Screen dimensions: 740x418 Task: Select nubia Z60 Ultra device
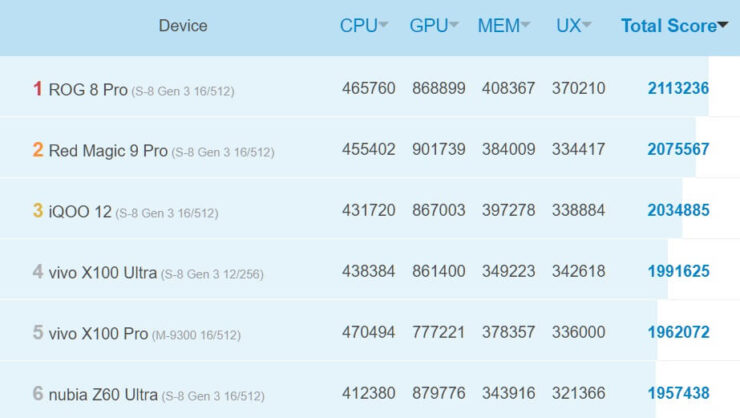(x=103, y=395)
